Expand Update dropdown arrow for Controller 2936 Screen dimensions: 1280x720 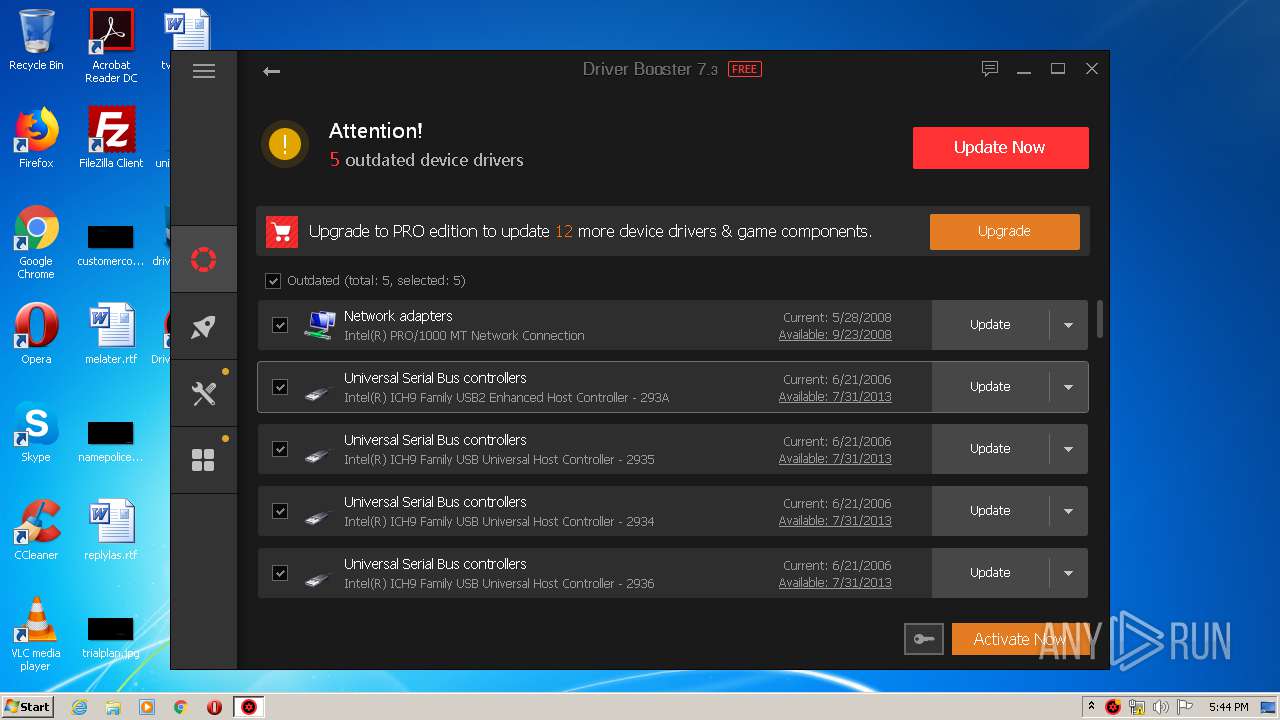(x=1068, y=573)
